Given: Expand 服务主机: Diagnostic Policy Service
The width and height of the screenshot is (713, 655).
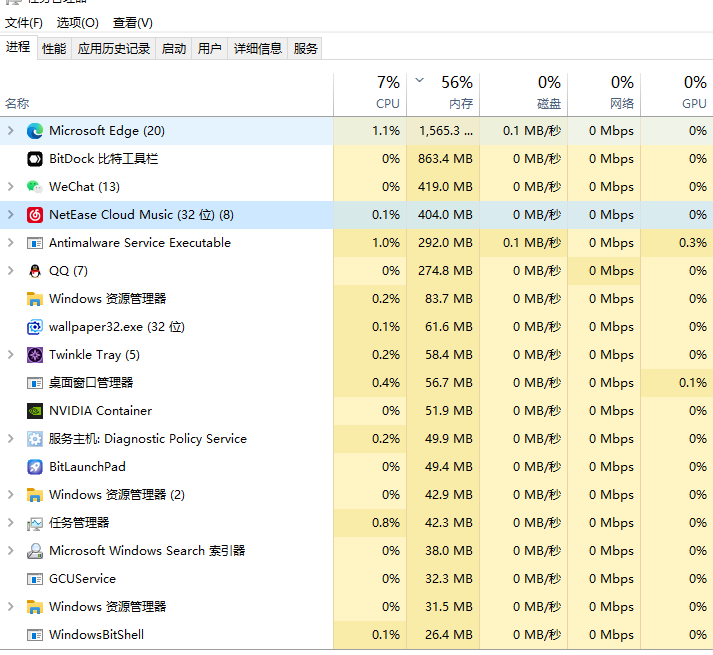Looking at the screenshot, I should (x=11, y=439).
